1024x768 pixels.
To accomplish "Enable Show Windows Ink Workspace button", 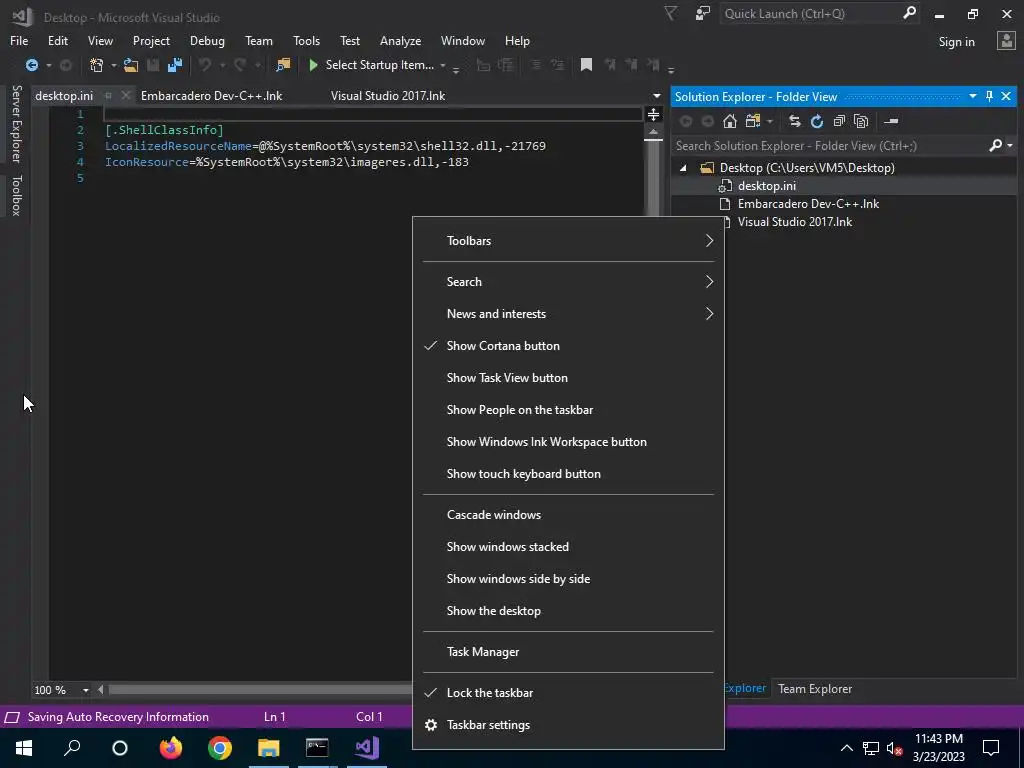I will click(568, 442).
